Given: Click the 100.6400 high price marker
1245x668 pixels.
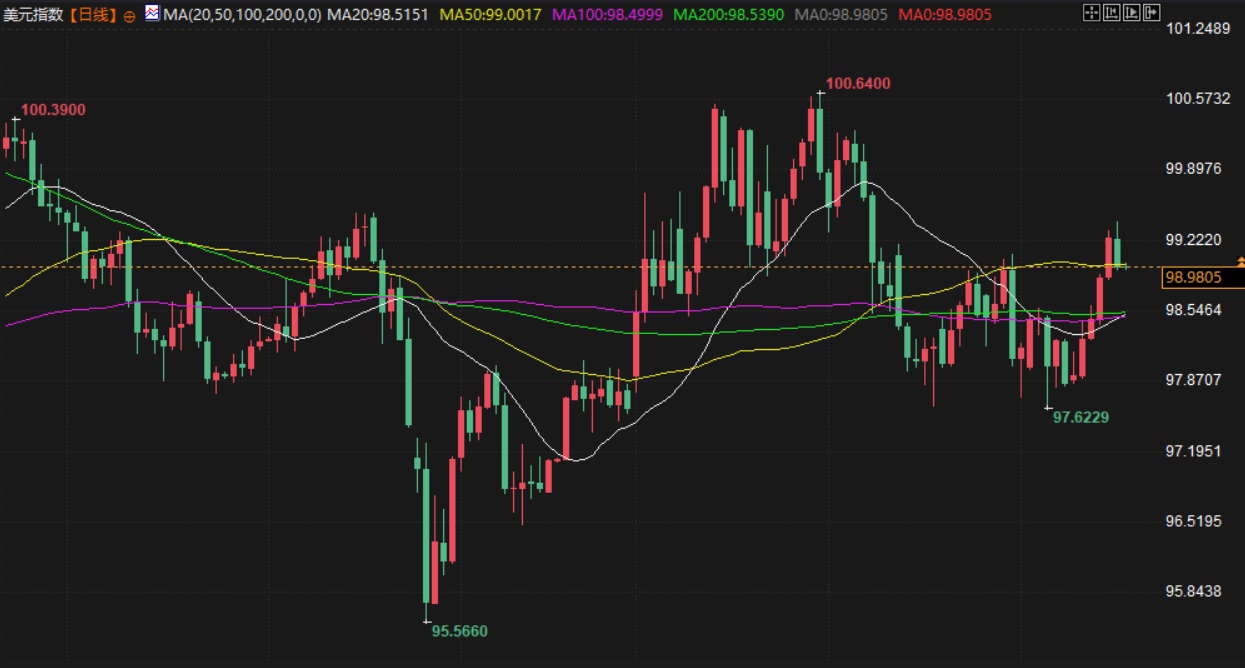Looking at the screenshot, I should point(858,83).
